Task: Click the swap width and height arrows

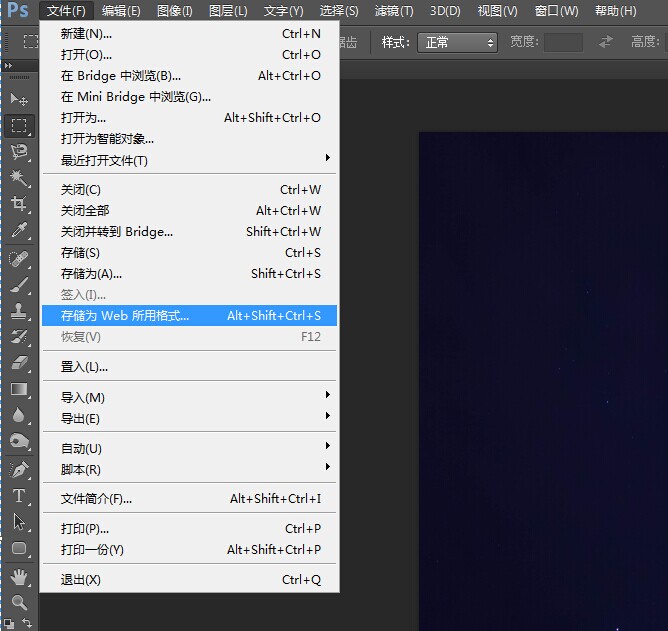Action: [606, 42]
